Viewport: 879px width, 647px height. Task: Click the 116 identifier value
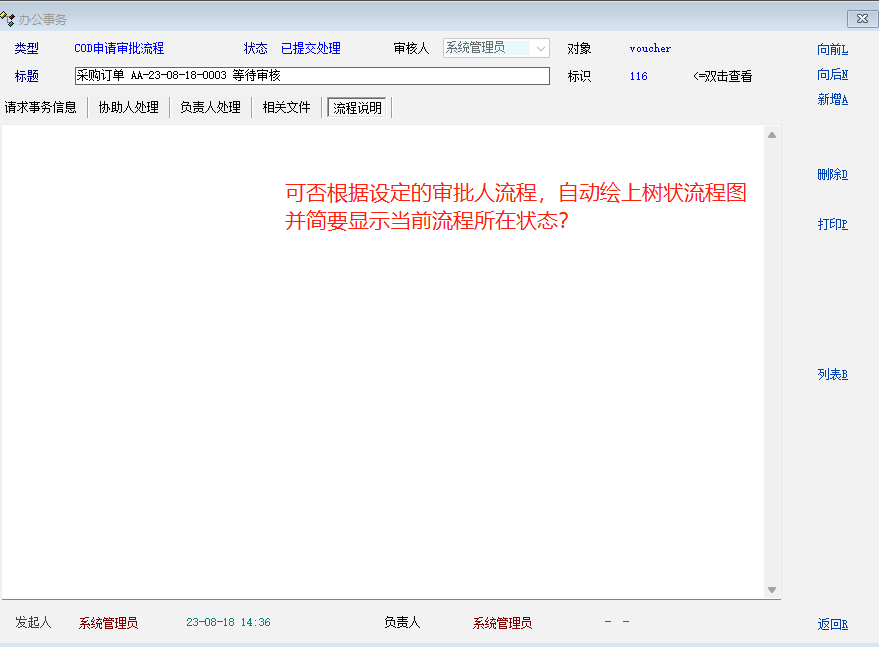pos(638,76)
